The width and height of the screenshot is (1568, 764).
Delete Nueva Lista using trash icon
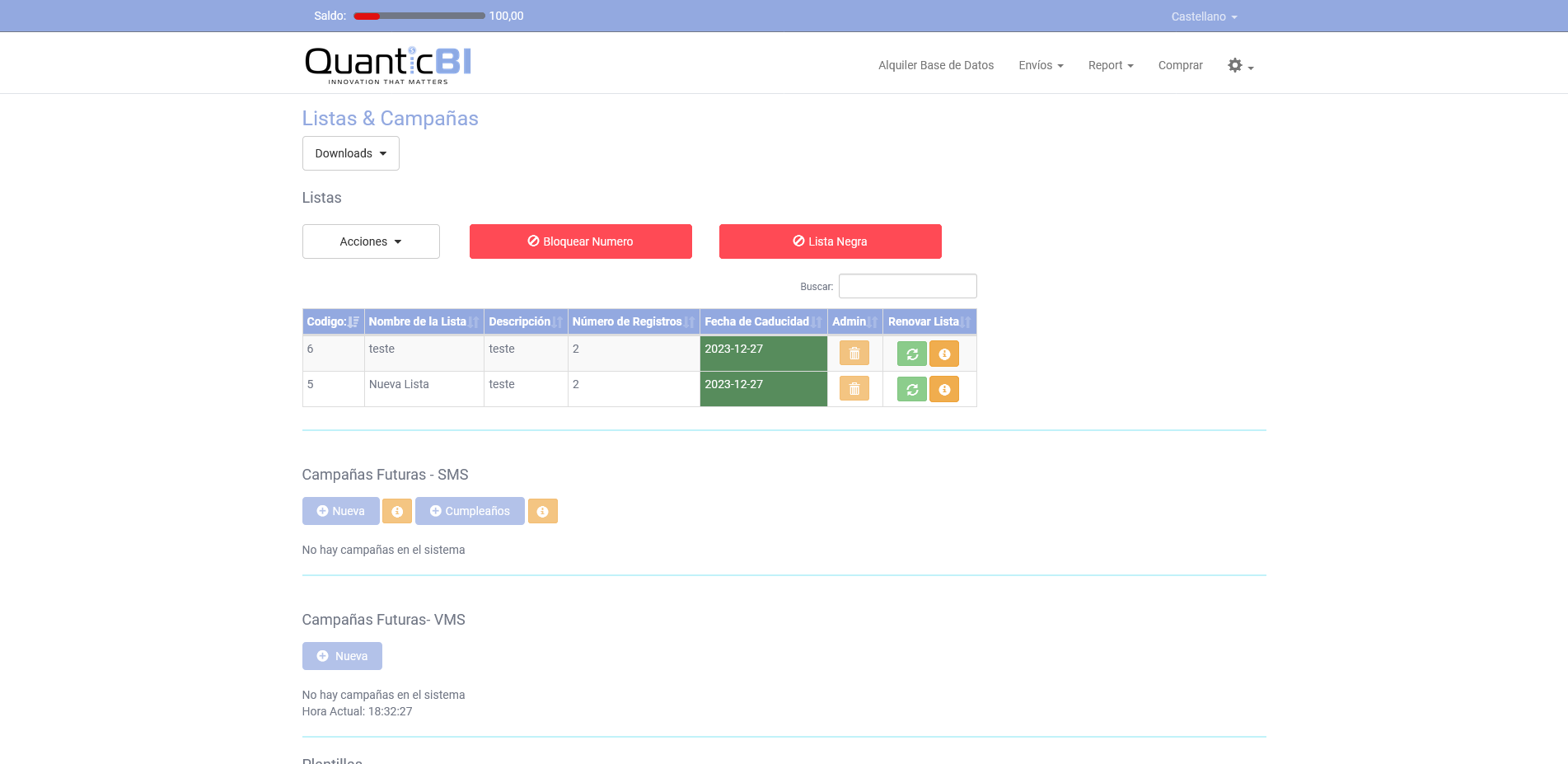(x=854, y=389)
